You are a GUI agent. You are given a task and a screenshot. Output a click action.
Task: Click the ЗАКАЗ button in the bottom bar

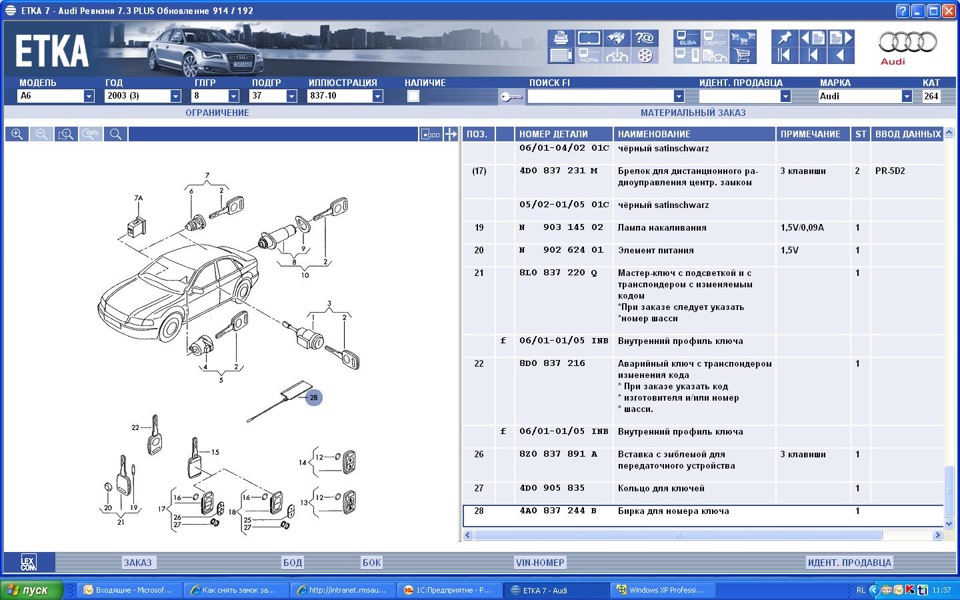138,562
